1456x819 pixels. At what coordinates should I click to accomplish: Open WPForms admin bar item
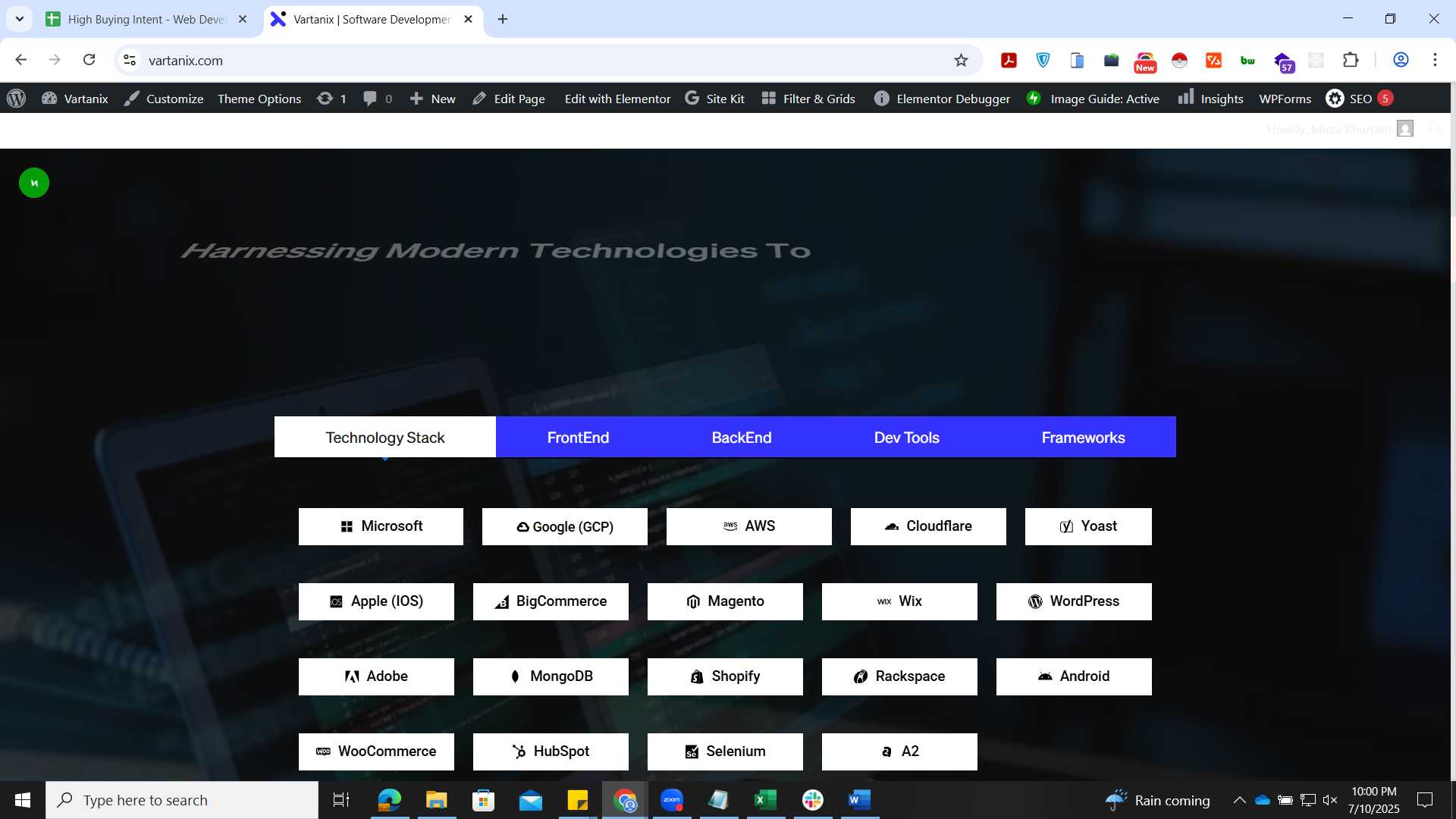point(1285,99)
